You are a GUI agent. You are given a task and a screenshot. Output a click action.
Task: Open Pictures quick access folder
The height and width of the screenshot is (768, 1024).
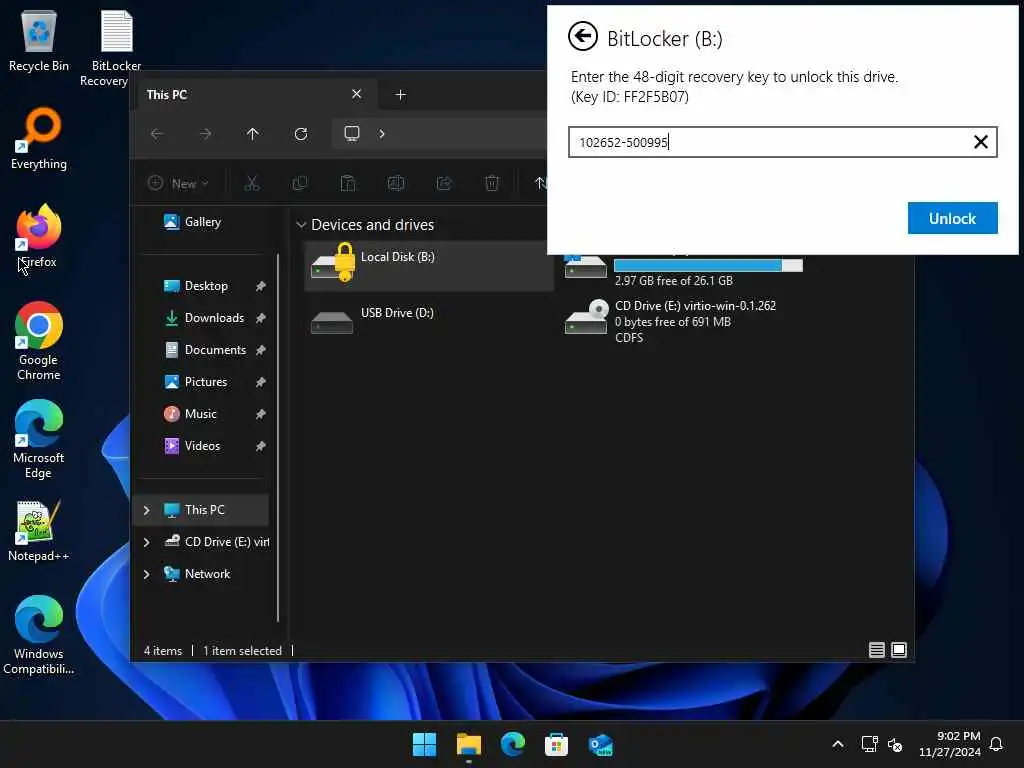pyautogui.click(x=196, y=382)
